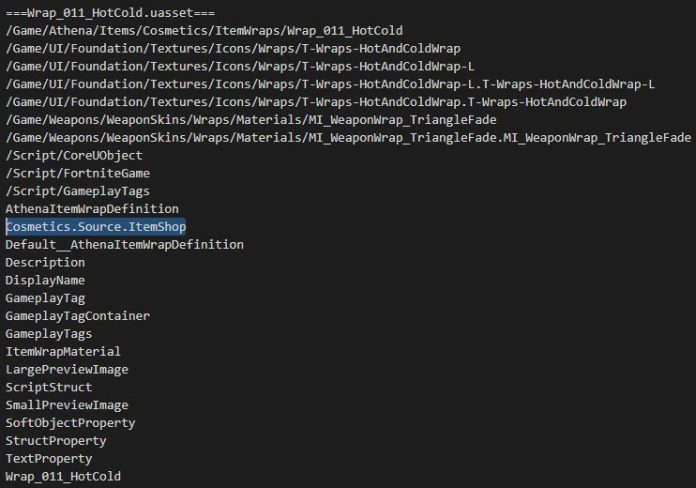The width and height of the screenshot is (696, 488).
Task: Click the LargePreviewImage line
Action: (67, 369)
